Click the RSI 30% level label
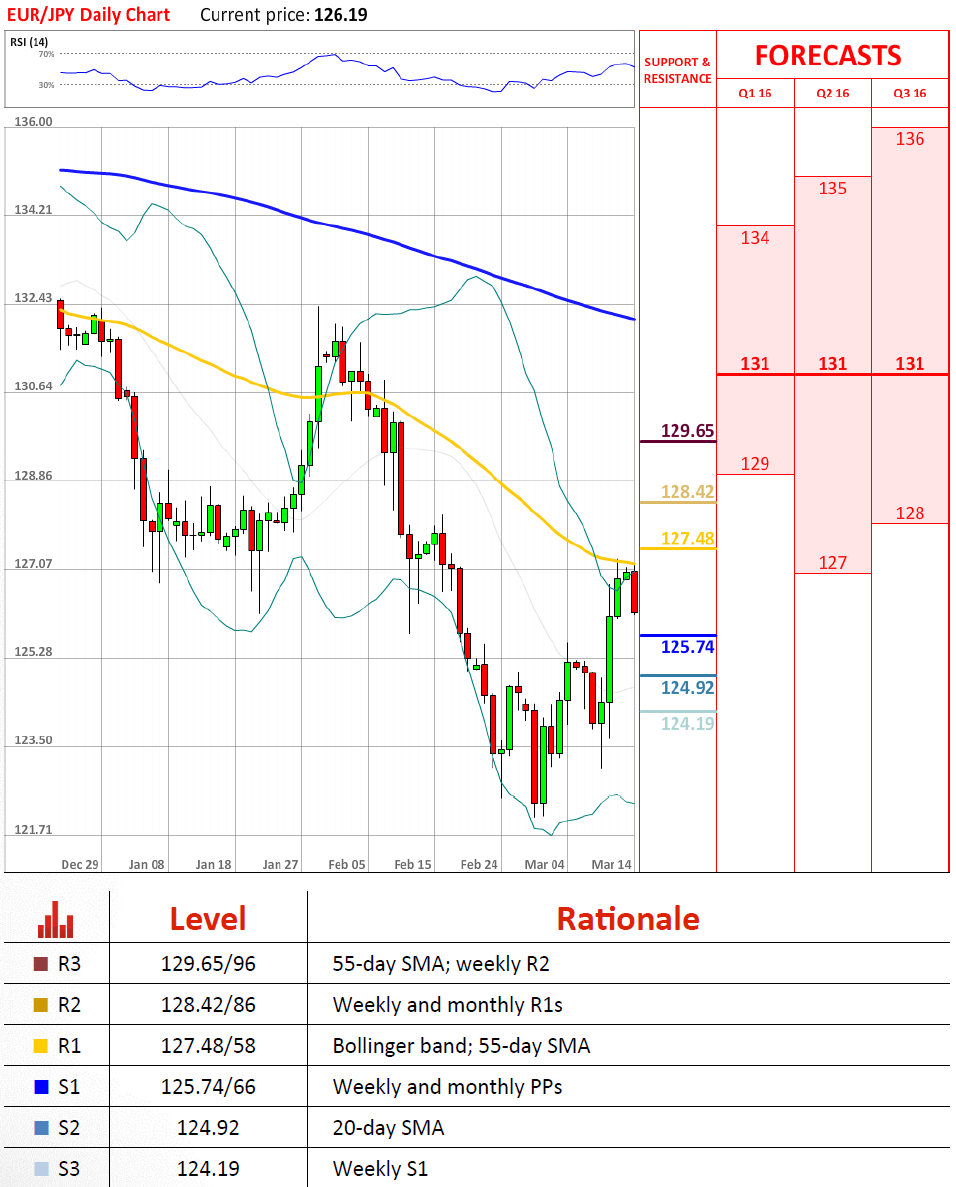The image size is (956, 1187). click(46, 85)
